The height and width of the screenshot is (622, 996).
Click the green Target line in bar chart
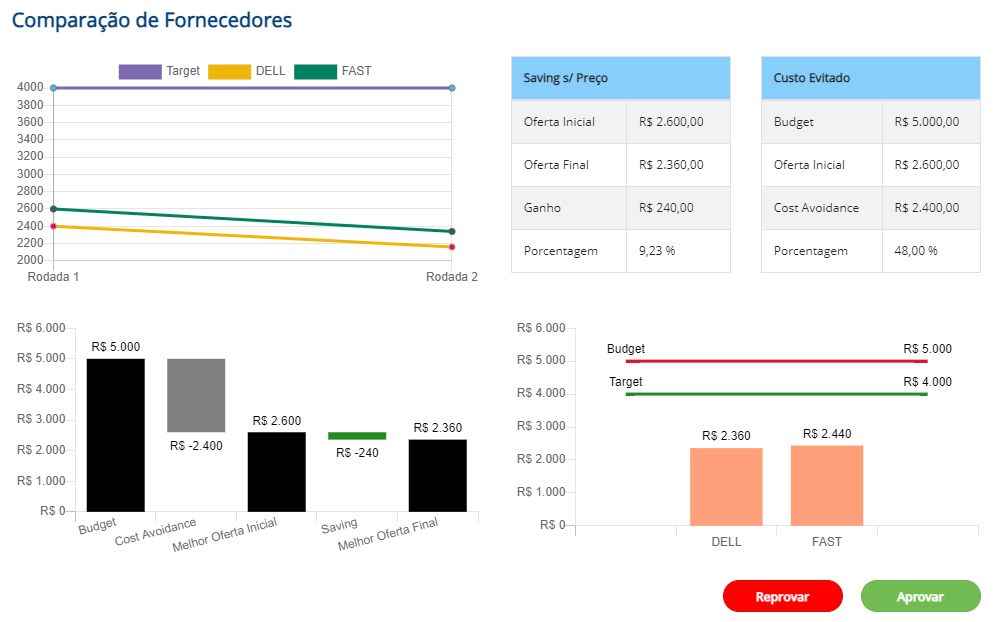[776, 394]
